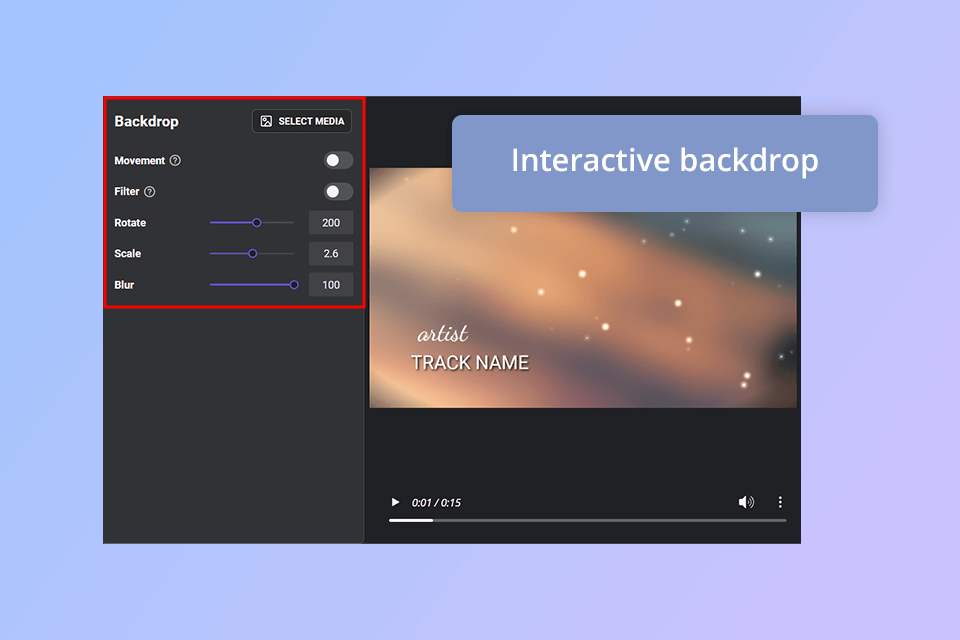
Task: Click the 'artist' script text in preview
Action: [443, 334]
